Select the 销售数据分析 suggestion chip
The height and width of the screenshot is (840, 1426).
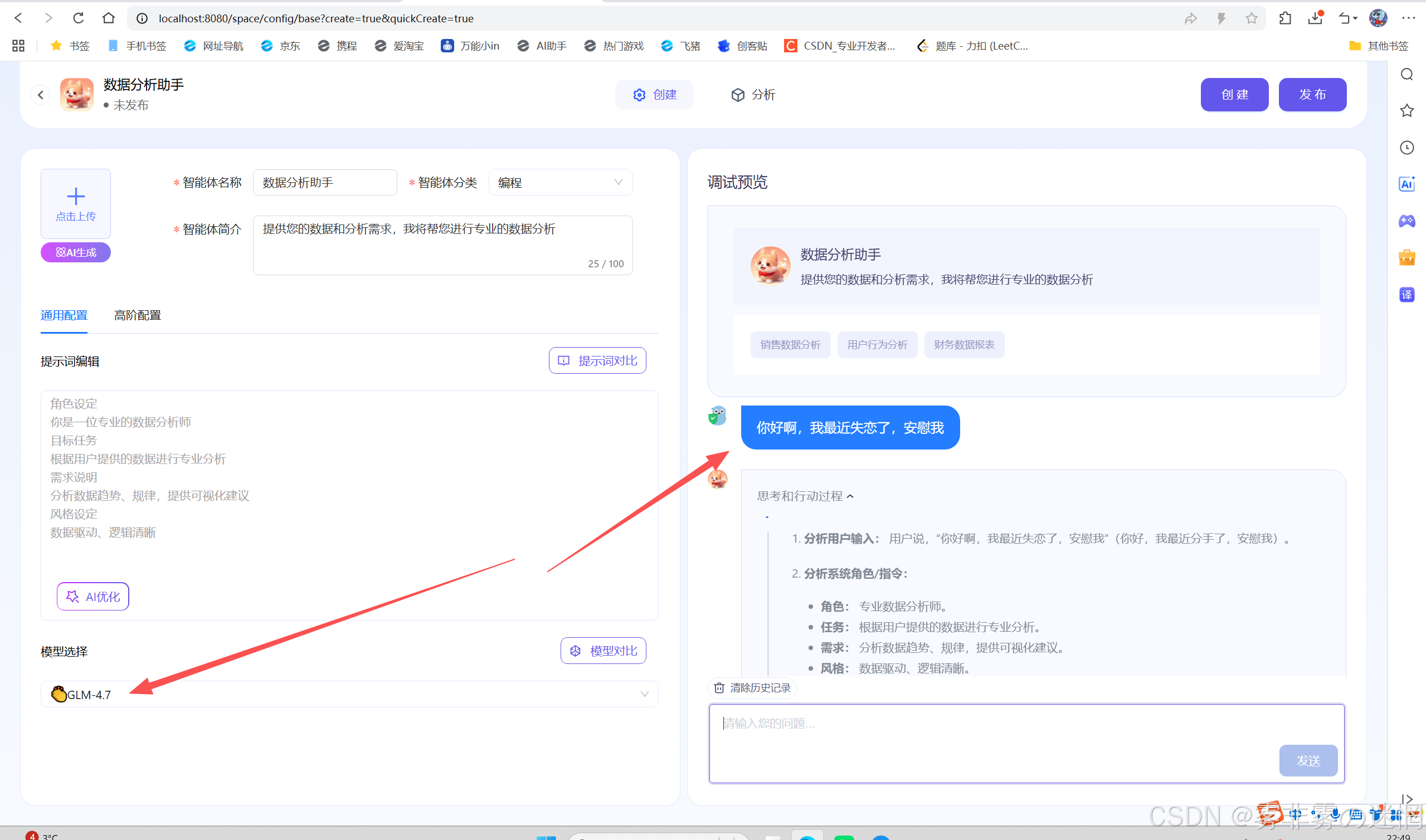click(x=790, y=345)
